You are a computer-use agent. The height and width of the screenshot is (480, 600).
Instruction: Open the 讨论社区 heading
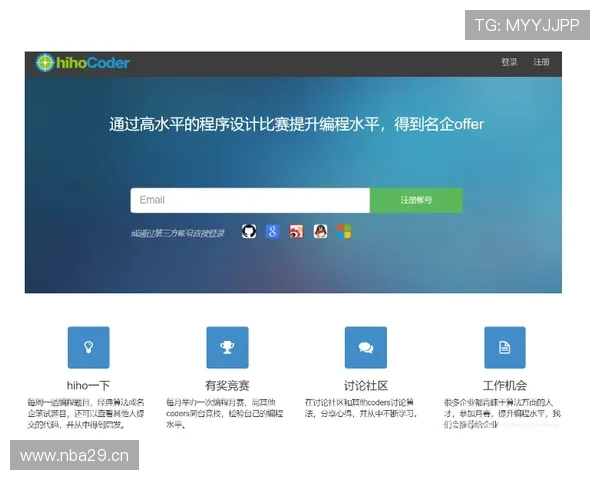pos(366,385)
